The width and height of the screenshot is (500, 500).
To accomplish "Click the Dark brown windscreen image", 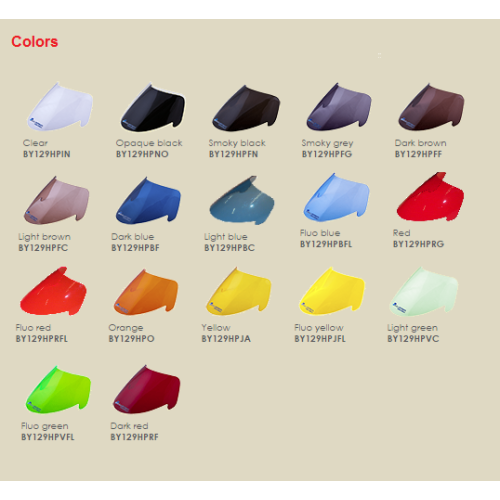I will click(x=431, y=107).
